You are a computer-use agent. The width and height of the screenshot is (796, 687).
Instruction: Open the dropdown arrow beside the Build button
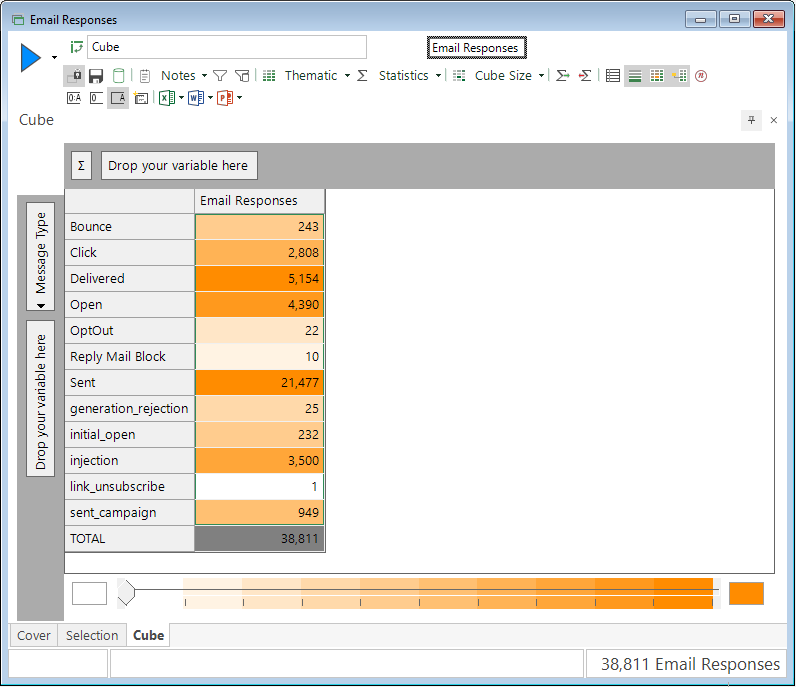click(x=54, y=57)
